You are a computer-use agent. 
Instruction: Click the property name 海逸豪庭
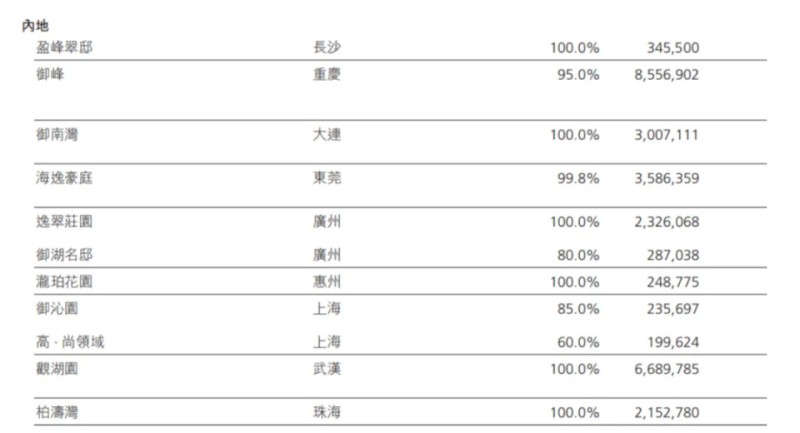65,179
